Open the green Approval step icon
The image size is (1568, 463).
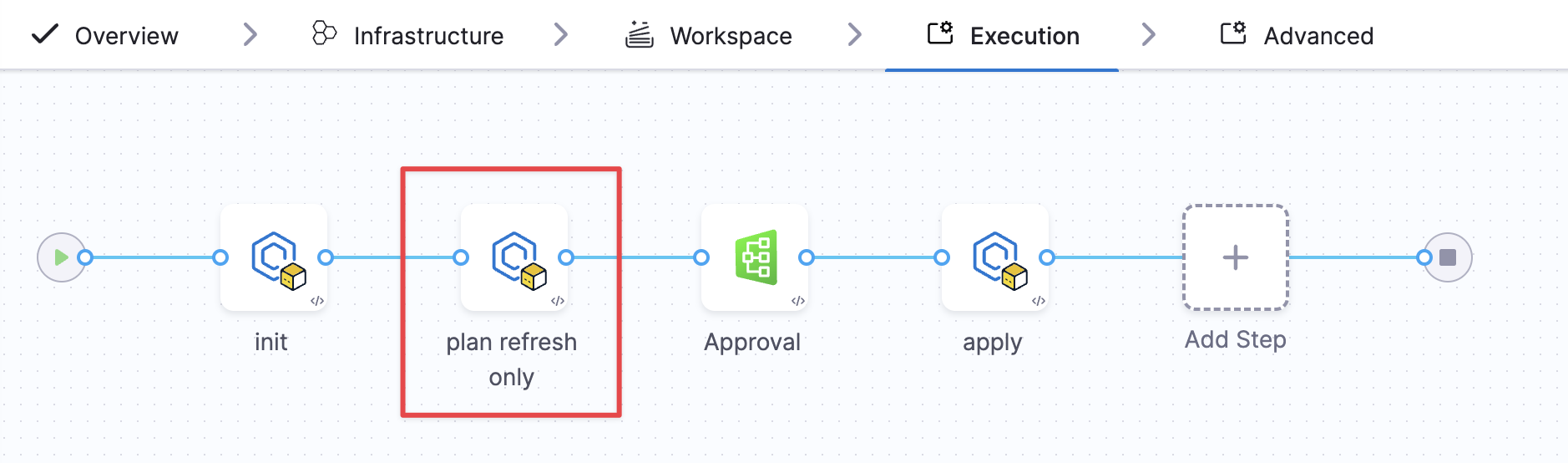755,257
